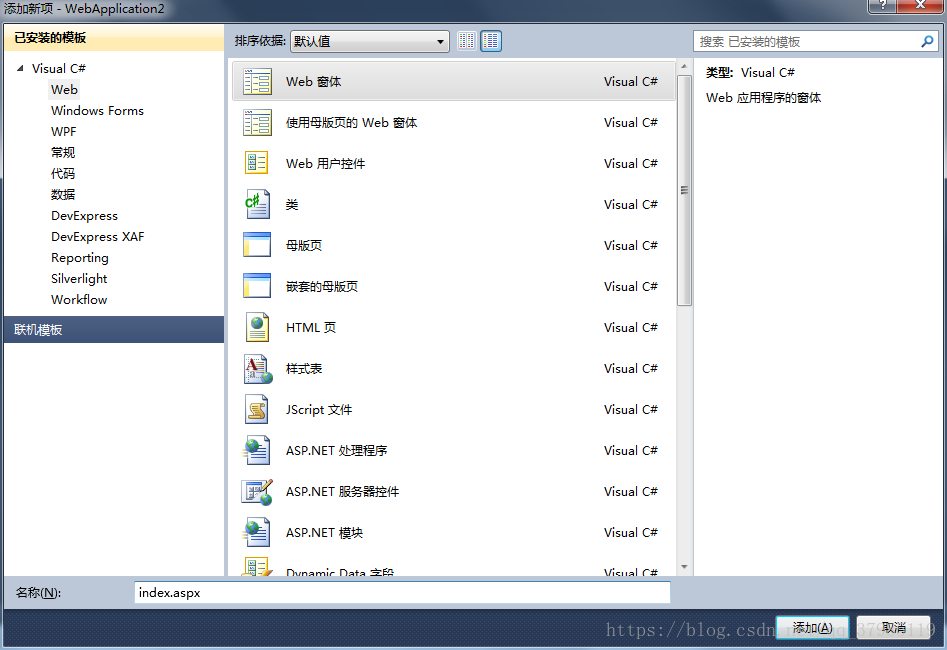Viewport: 947px width, 650px height.
Task: Select the 嵌套的母版页 template name
Action: [x=322, y=286]
